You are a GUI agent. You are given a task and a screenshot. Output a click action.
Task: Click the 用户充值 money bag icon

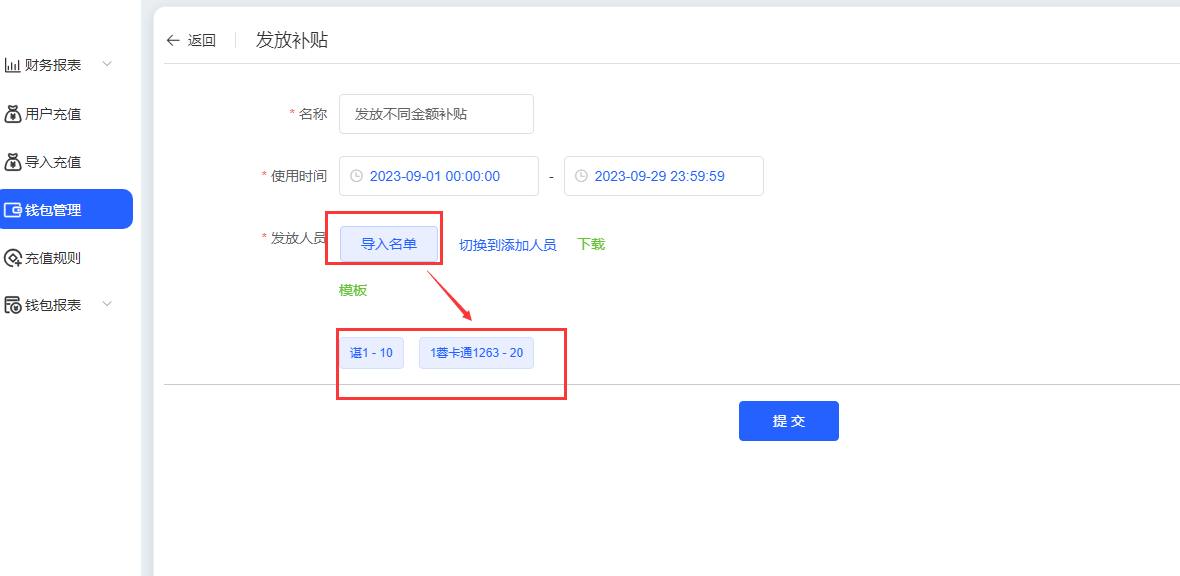[13, 114]
